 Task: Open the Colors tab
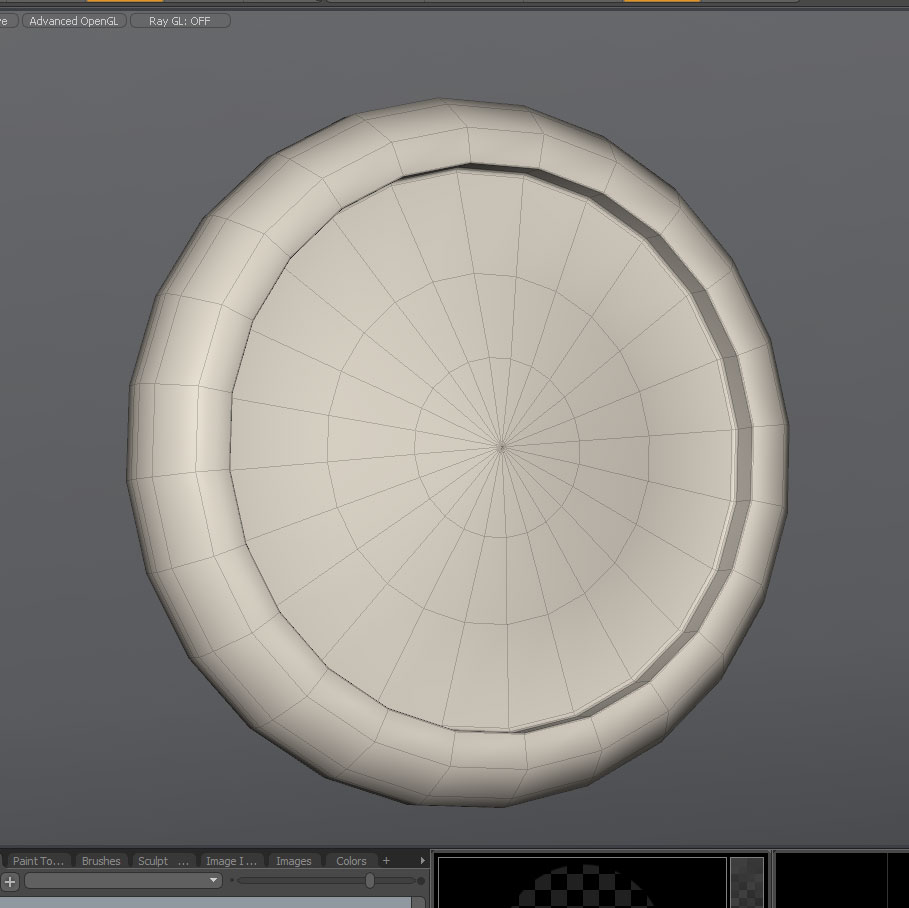click(351, 861)
